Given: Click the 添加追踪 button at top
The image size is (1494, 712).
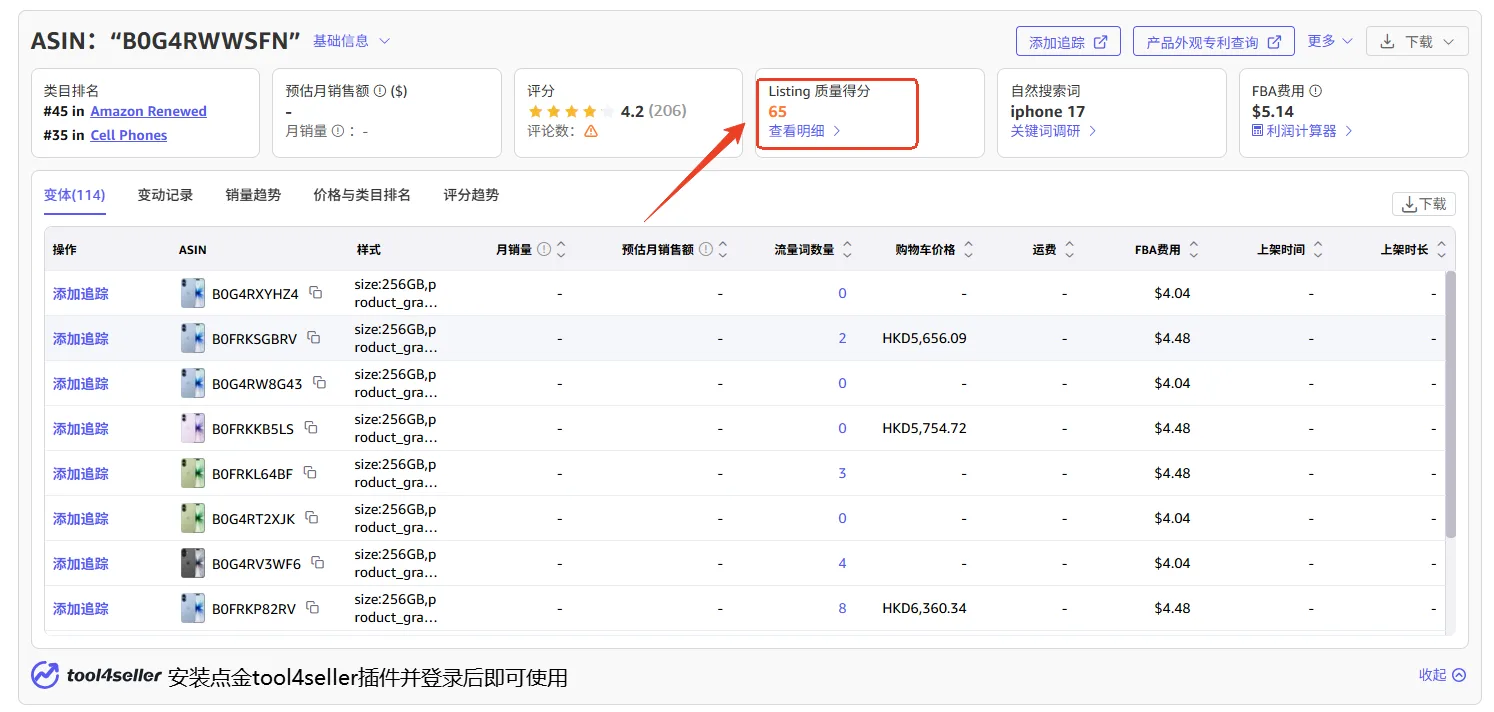Looking at the screenshot, I should click(1068, 41).
